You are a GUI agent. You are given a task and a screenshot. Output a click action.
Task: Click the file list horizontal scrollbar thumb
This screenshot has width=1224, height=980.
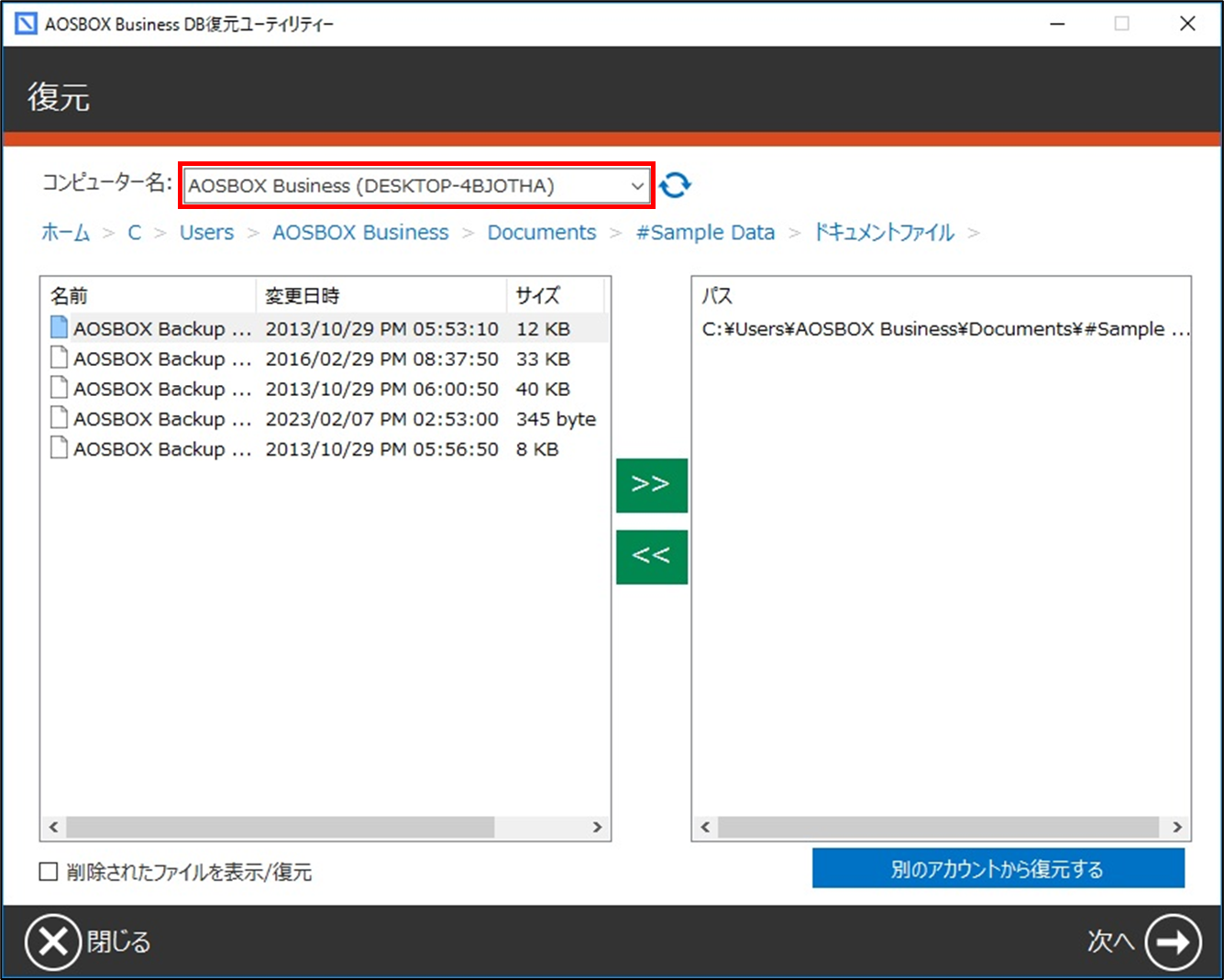(281, 827)
